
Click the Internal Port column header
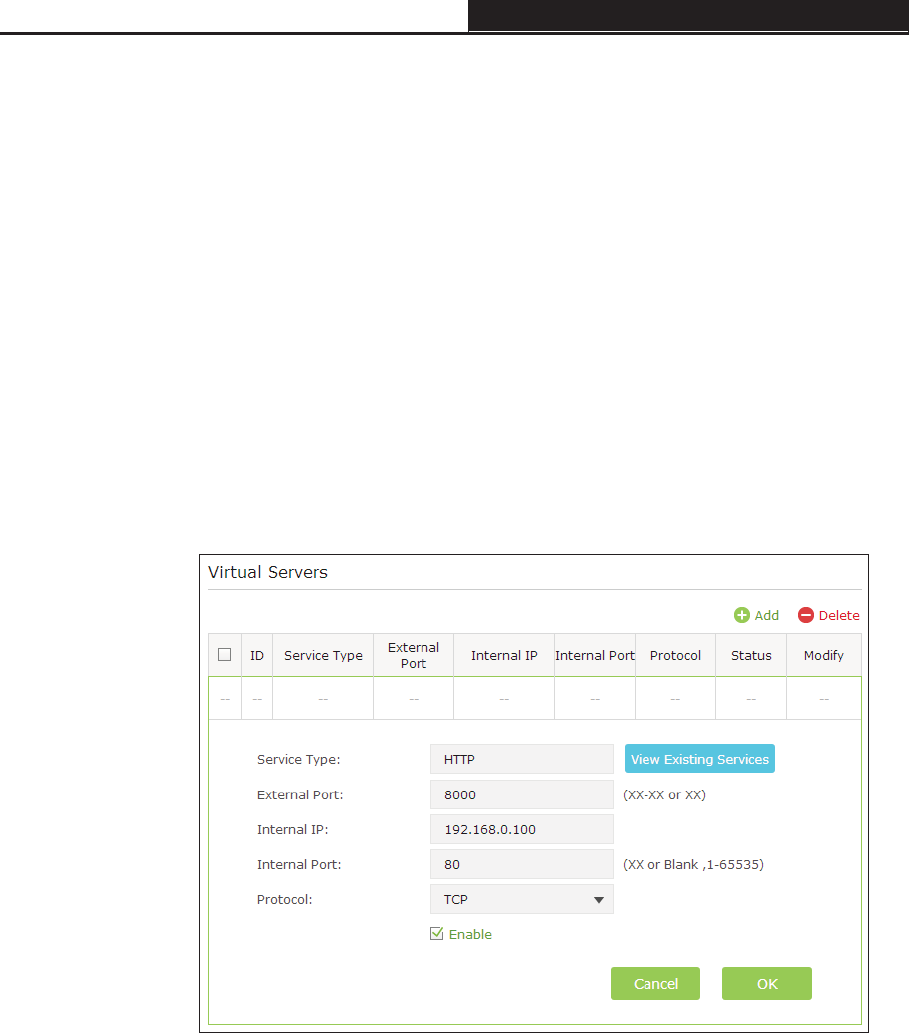[x=595, y=656]
